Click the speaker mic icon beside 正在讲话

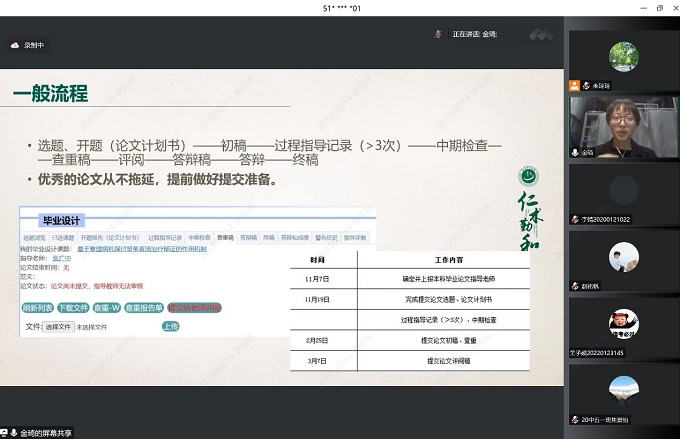coord(438,34)
